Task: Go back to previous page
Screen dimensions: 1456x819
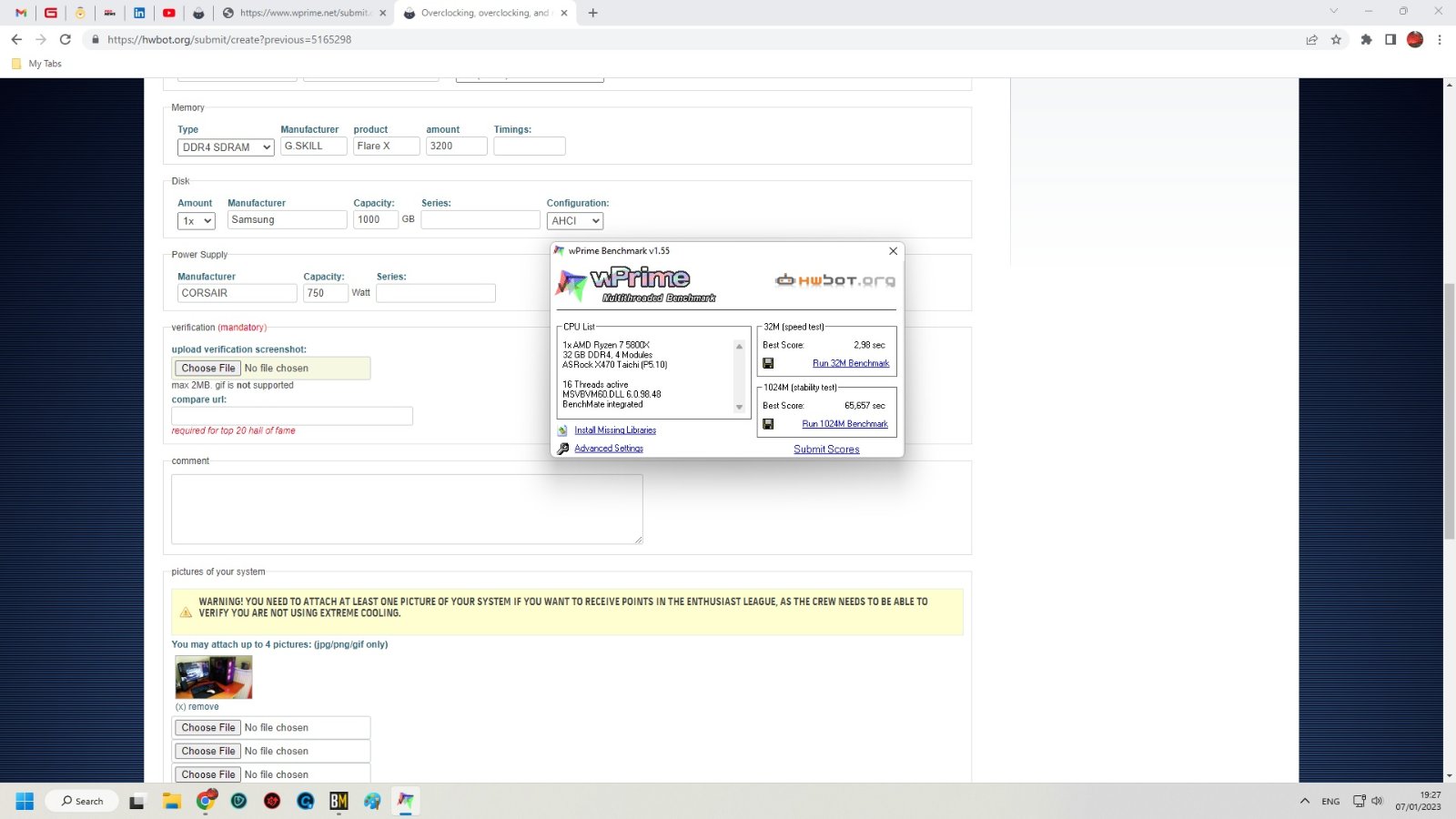Action: (x=16, y=39)
